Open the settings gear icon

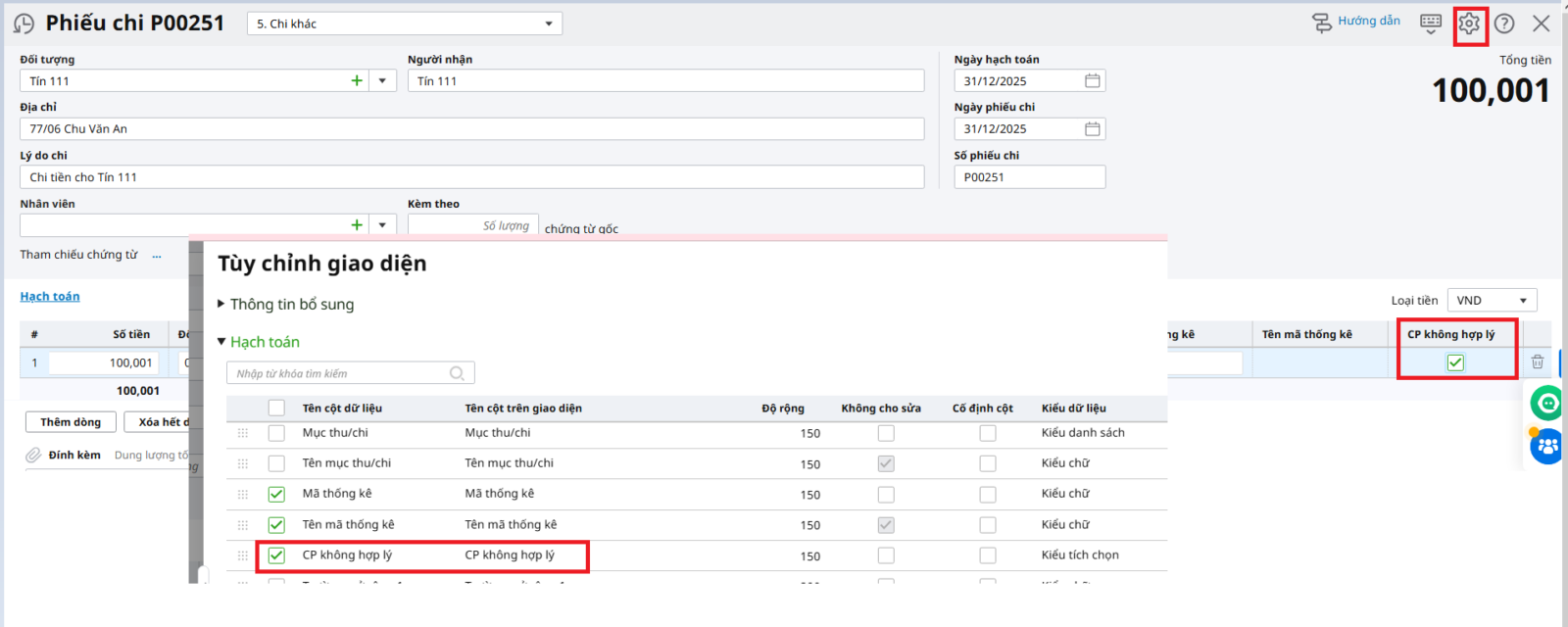tap(1468, 24)
